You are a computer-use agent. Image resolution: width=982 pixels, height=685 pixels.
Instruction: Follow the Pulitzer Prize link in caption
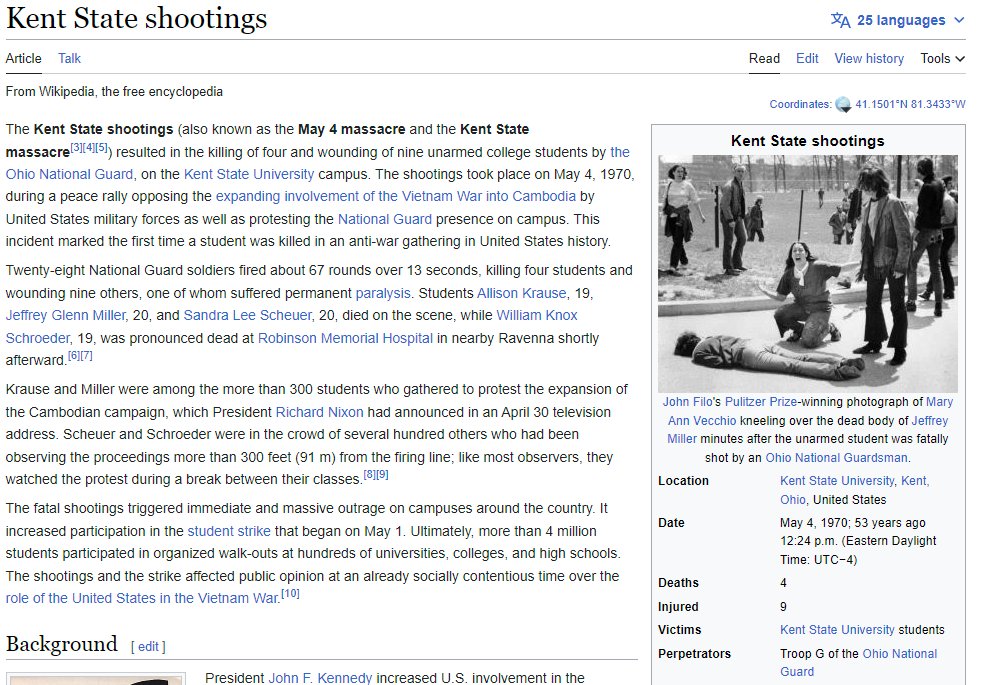pyautogui.click(x=761, y=402)
